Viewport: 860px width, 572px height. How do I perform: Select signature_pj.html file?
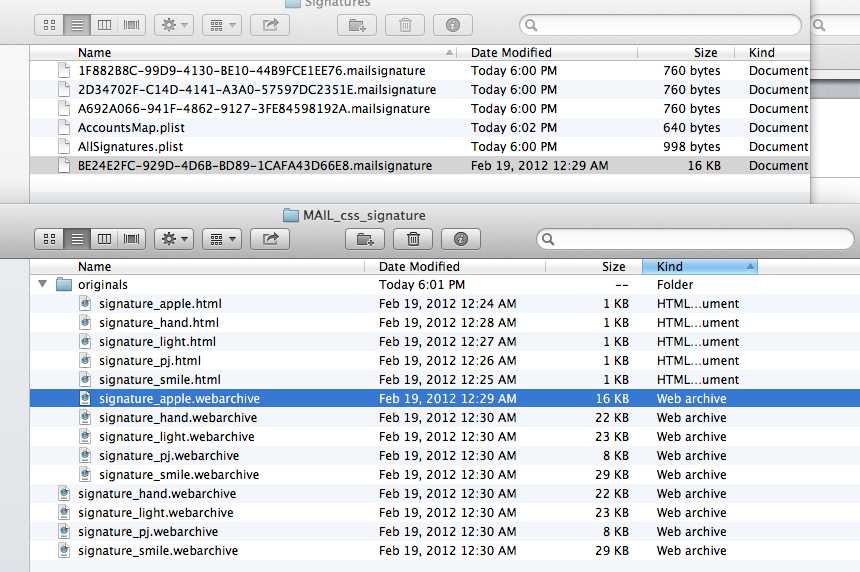(445, 361)
